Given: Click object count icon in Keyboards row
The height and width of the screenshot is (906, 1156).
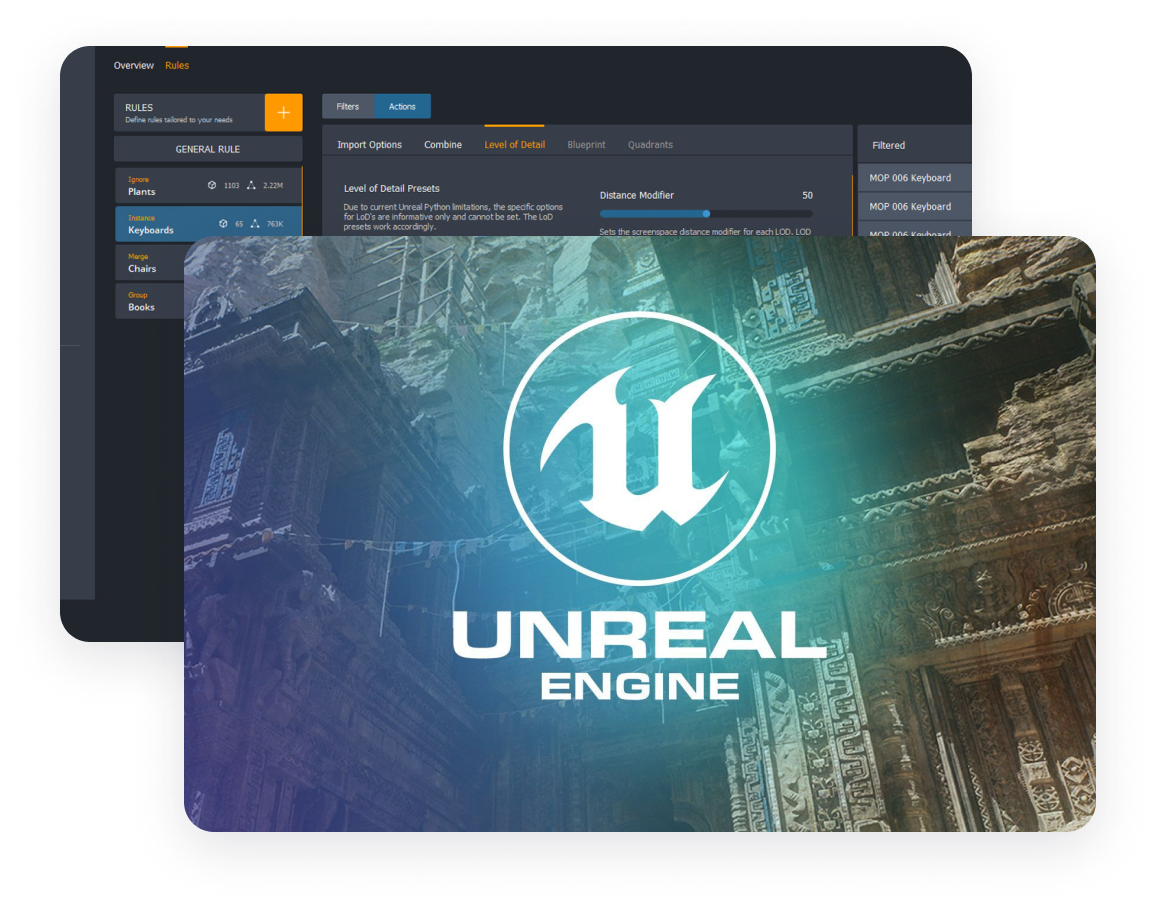Looking at the screenshot, I should point(223,223).
